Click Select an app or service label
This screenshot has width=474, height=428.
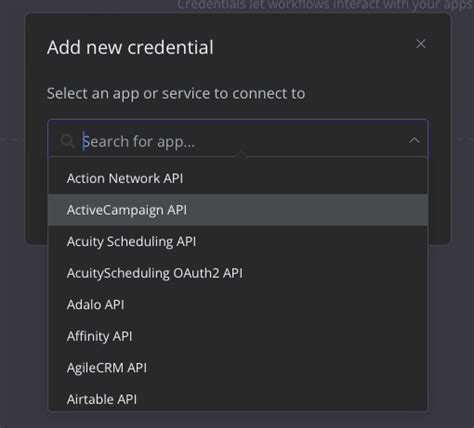[x=176, y=94]
